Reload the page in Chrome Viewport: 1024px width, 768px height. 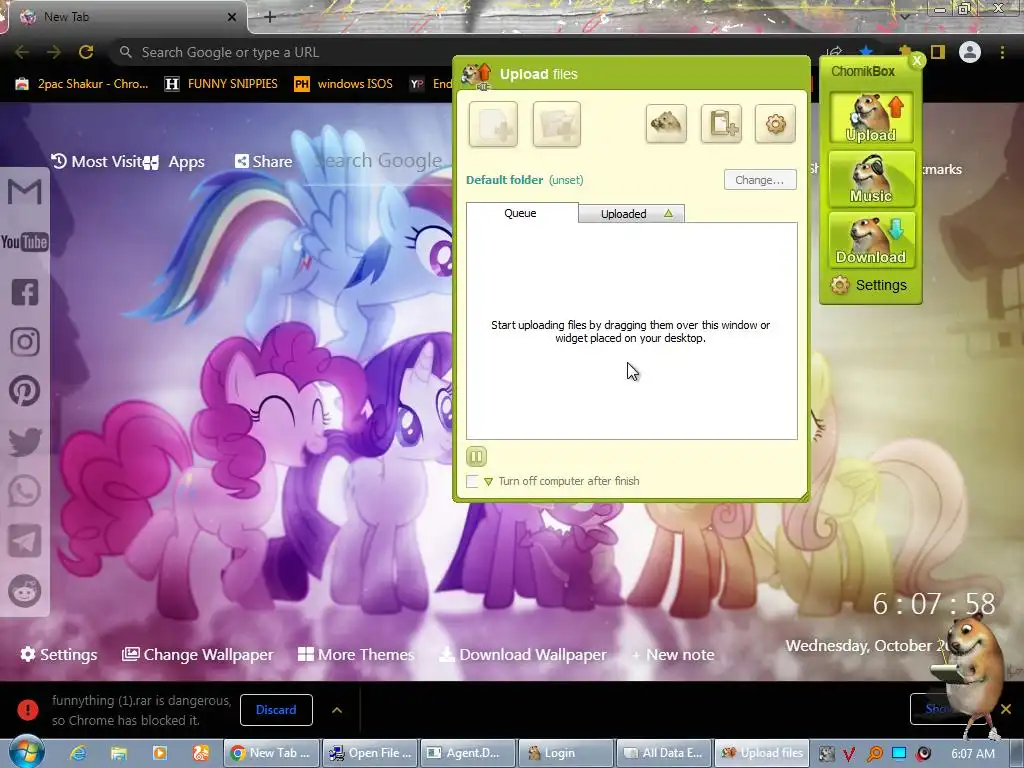point(86,52)
